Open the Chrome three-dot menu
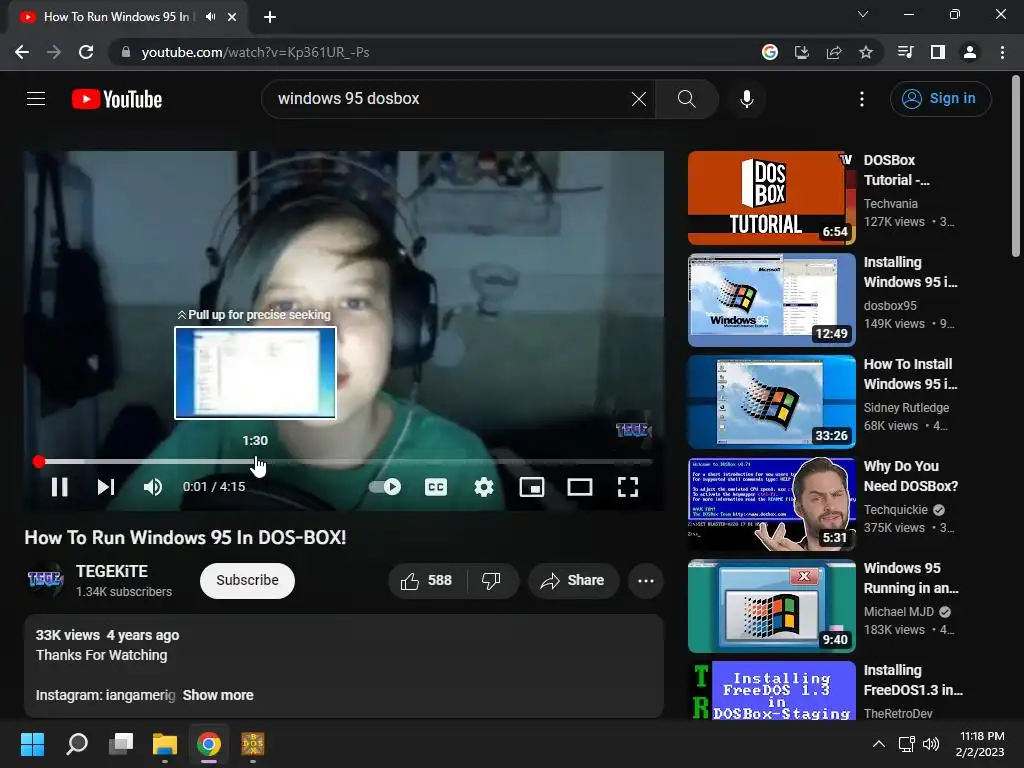The width and height of the screenshot is (1024, 768). click(1002, 52)
